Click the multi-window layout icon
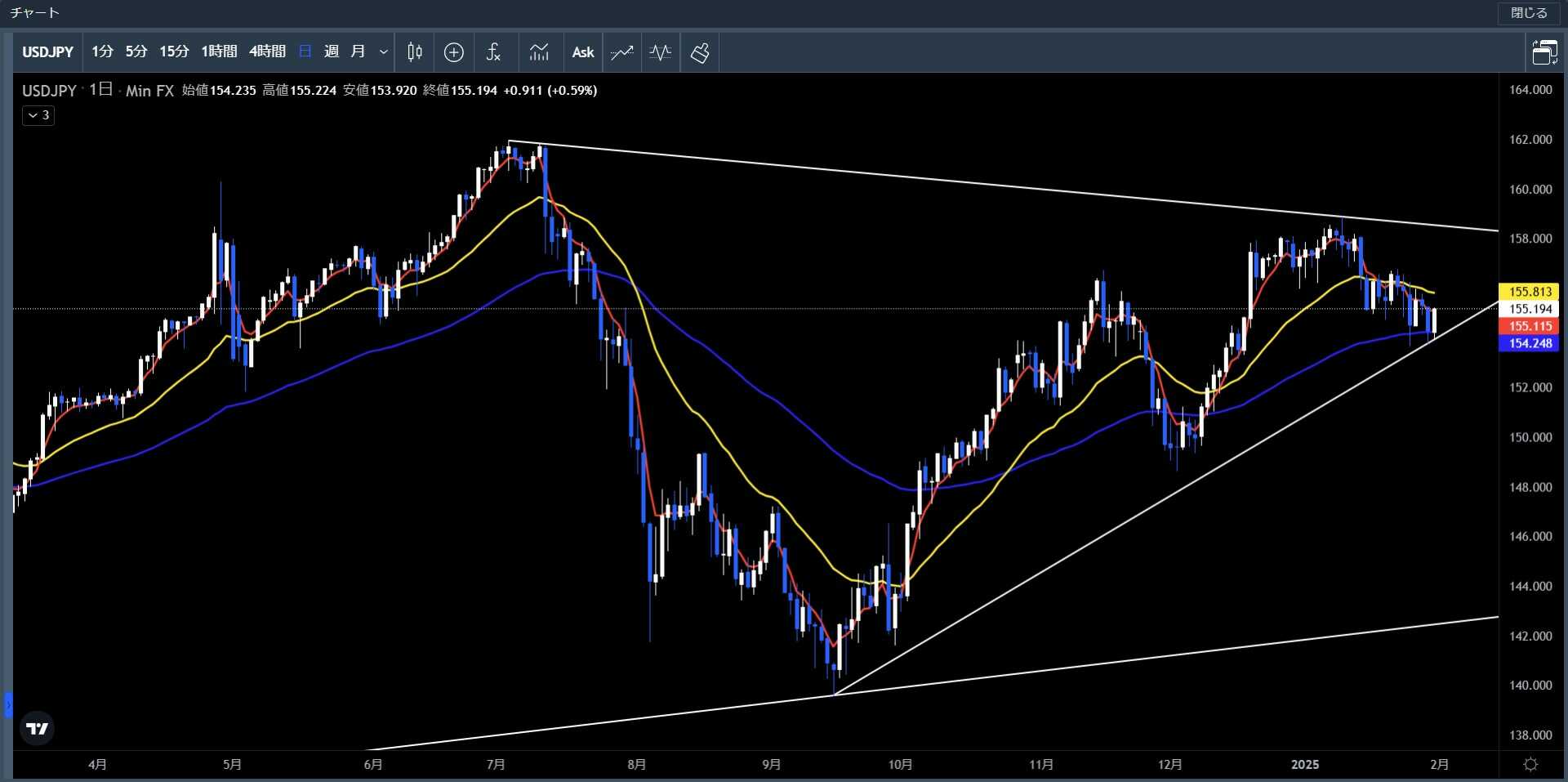This screenshot has width=1568, height=782. (1544, 52)
